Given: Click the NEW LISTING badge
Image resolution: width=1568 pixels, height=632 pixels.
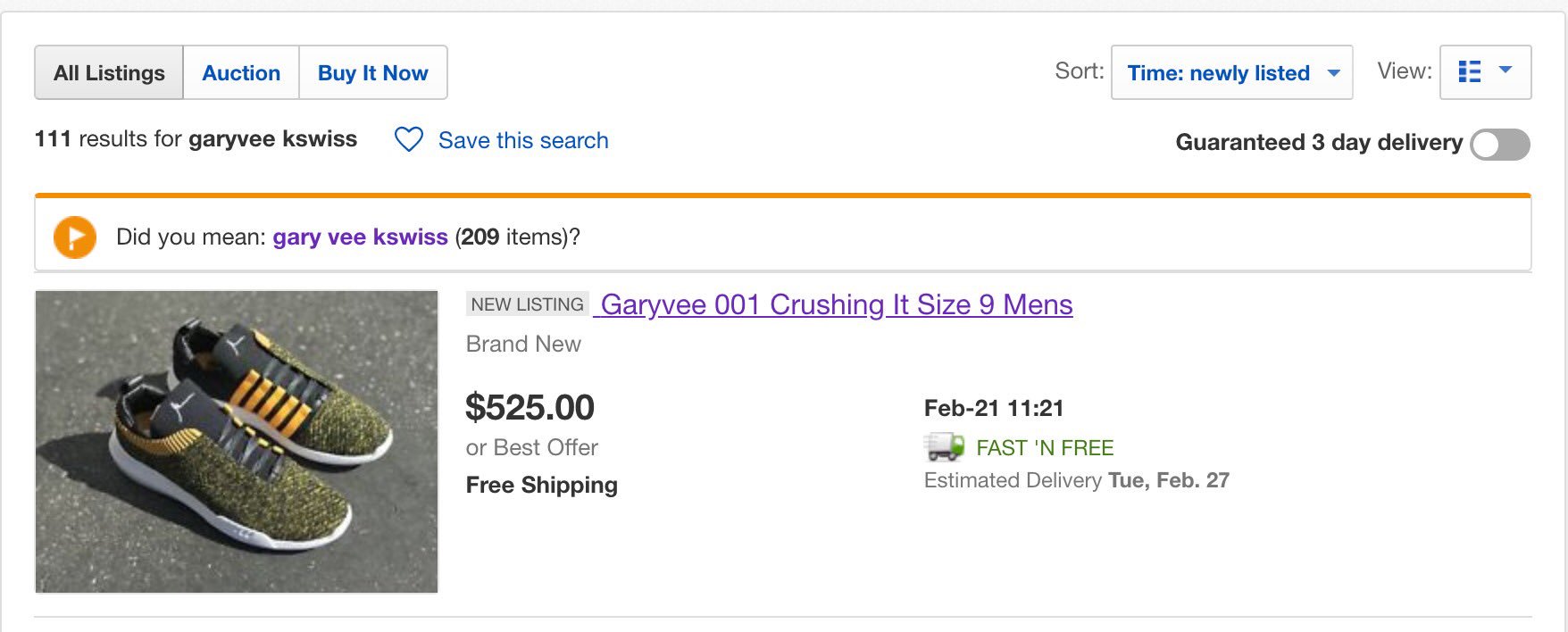Looking at the screenshot, I should click(527, 304).
